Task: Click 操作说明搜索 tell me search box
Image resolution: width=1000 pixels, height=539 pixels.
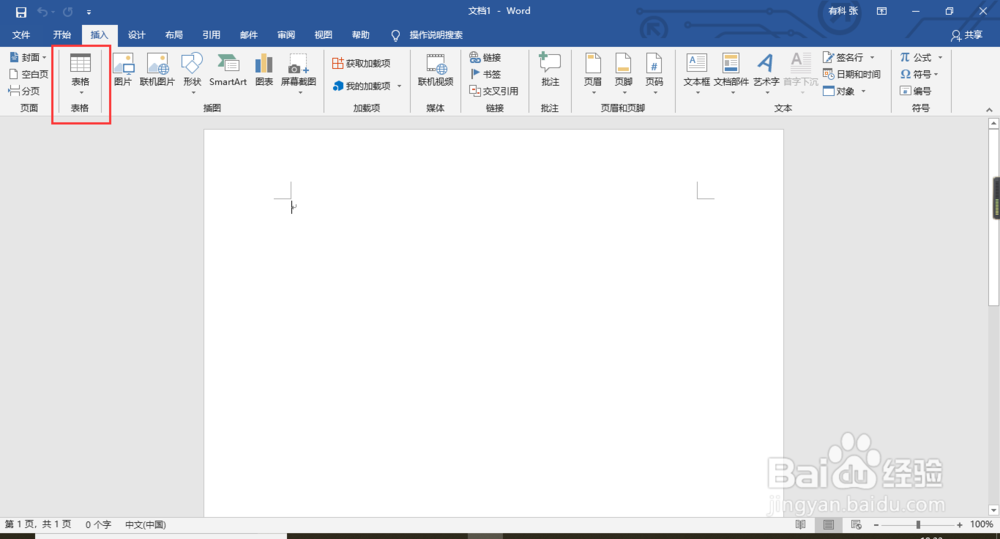Action: click(x=436, y=35)
